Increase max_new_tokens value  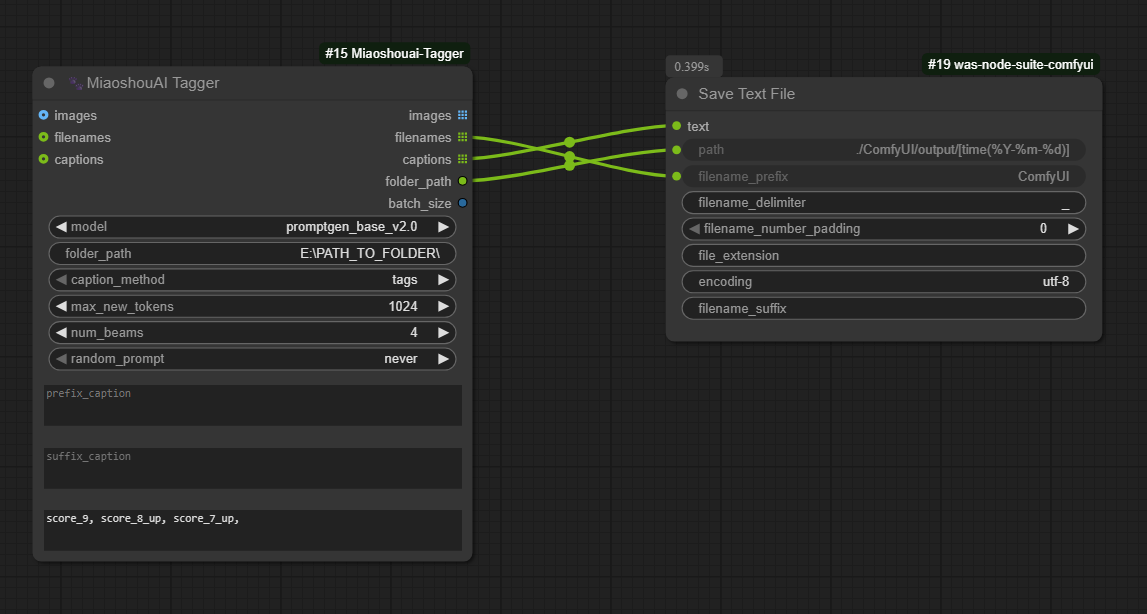click(443, 306)
